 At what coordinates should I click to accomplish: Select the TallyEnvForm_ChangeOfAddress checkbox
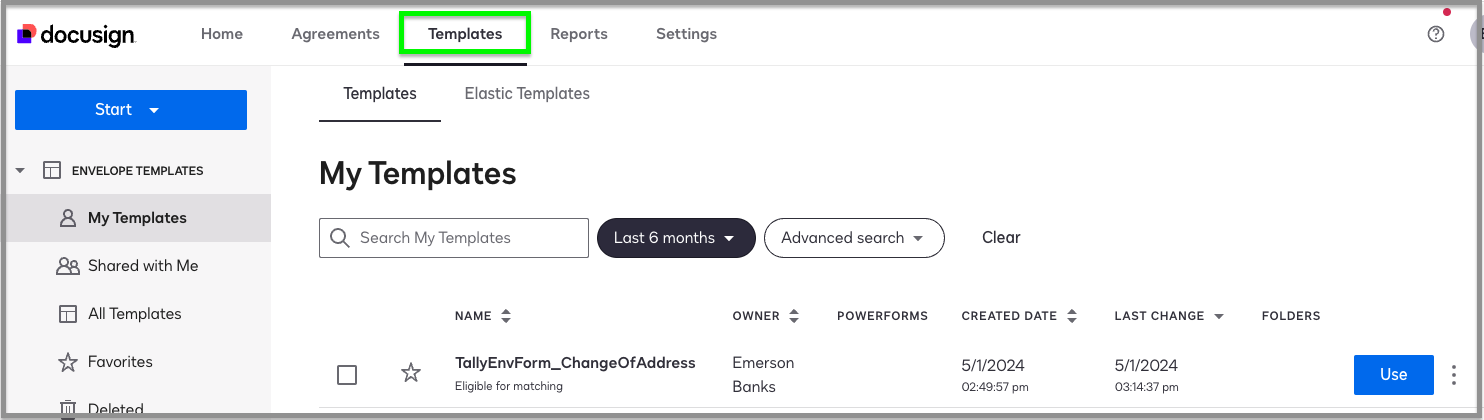[347, 375]
